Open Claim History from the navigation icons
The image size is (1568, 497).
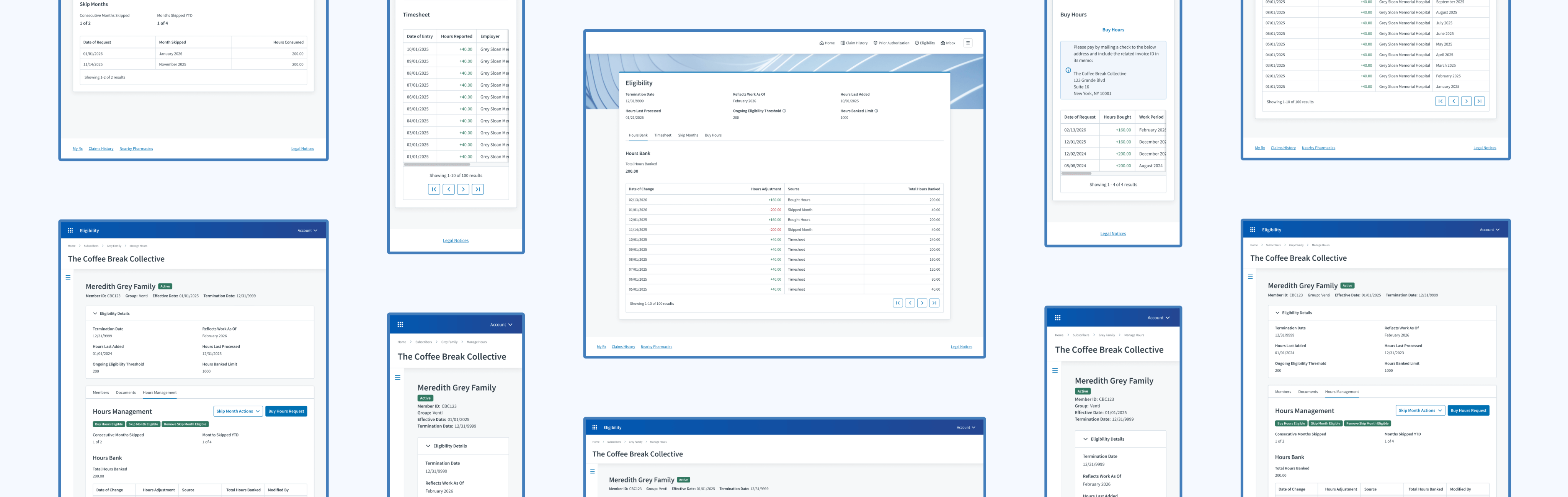843,43
